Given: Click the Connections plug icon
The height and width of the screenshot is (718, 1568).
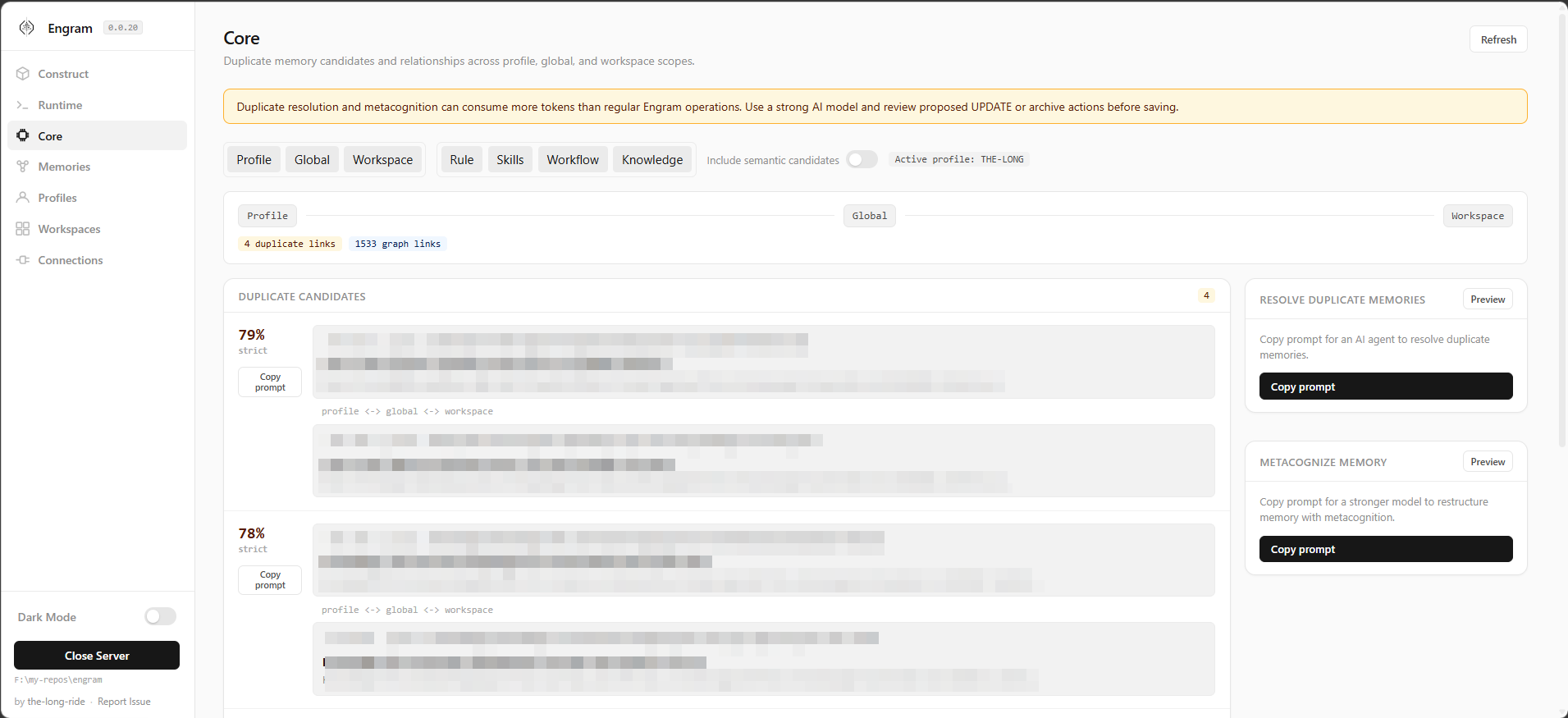Looking at the screenshot, I should 23,260.
